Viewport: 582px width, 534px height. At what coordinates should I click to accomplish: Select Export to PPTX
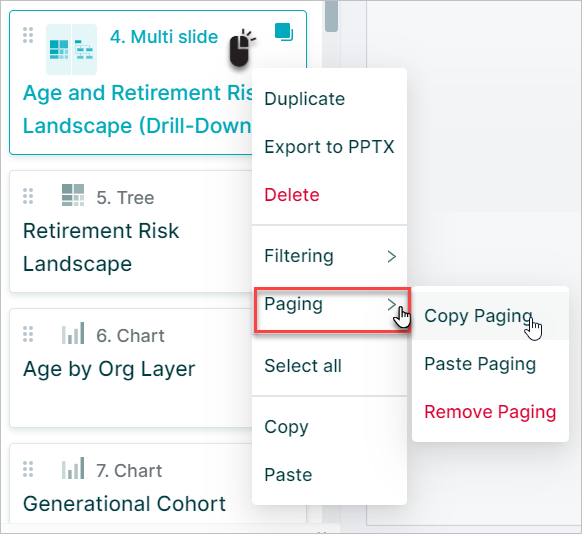[329, 147]
